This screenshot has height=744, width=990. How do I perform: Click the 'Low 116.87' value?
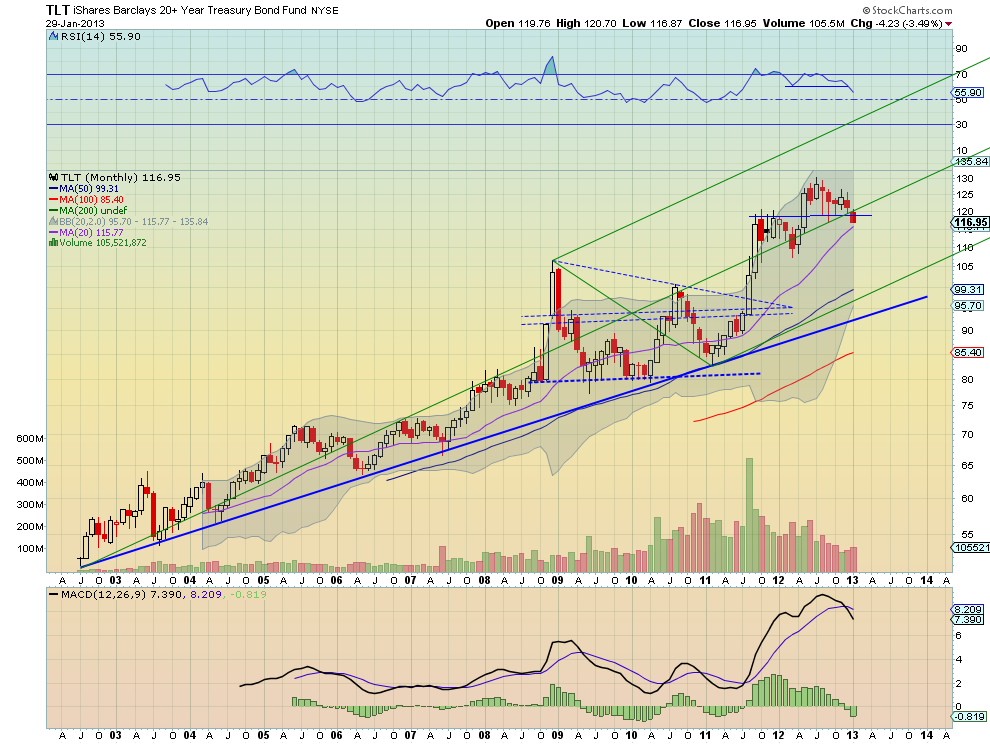click(x=652, y=23)
